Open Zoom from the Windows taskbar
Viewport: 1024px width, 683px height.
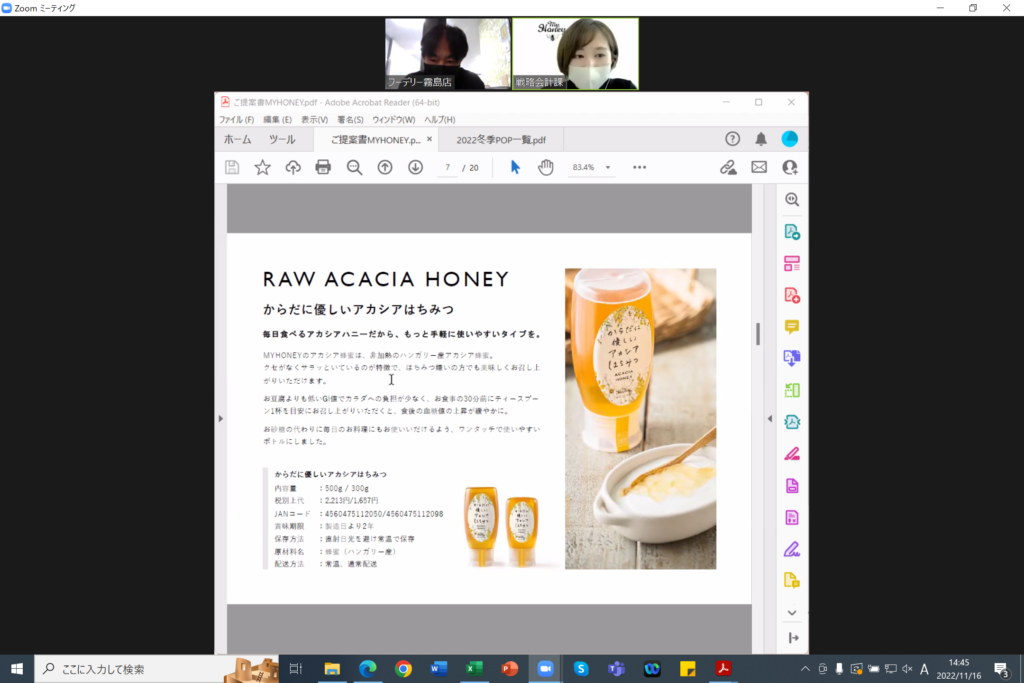tap(545, 669)
